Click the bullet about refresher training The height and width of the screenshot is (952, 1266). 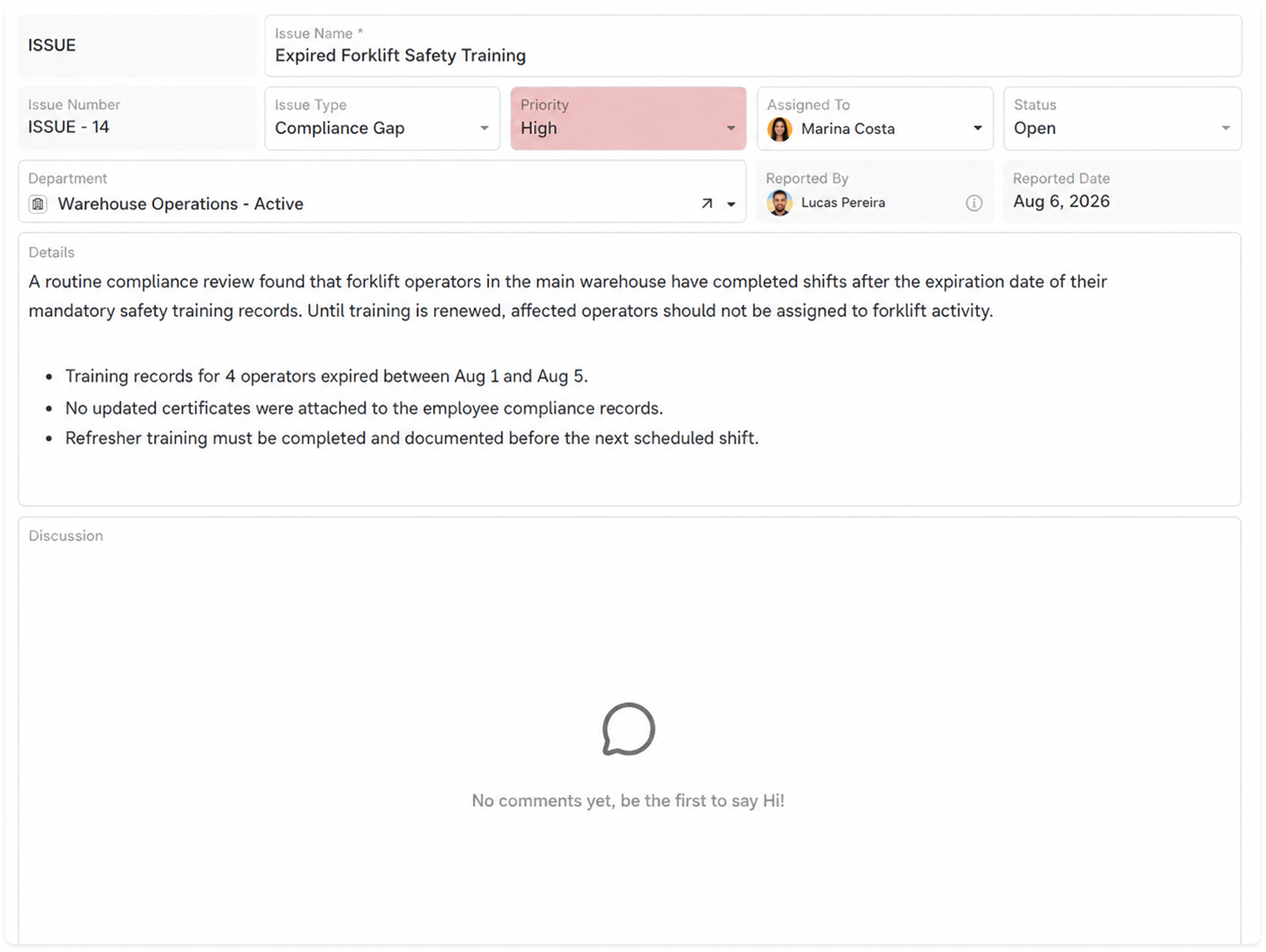(412, 438)
